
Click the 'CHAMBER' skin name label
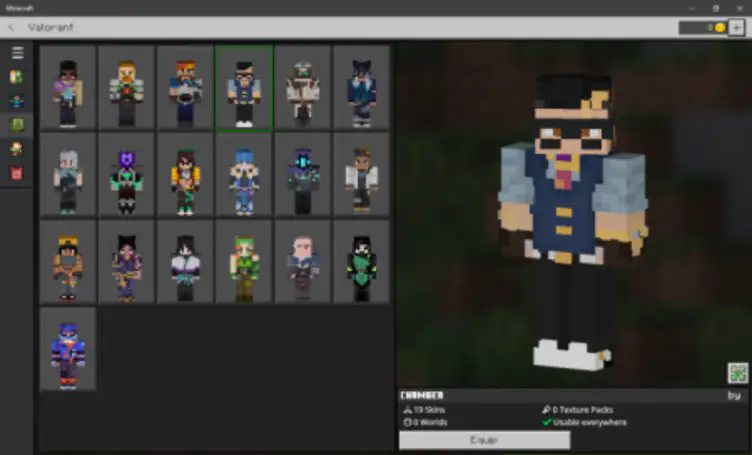pos(422,395)
